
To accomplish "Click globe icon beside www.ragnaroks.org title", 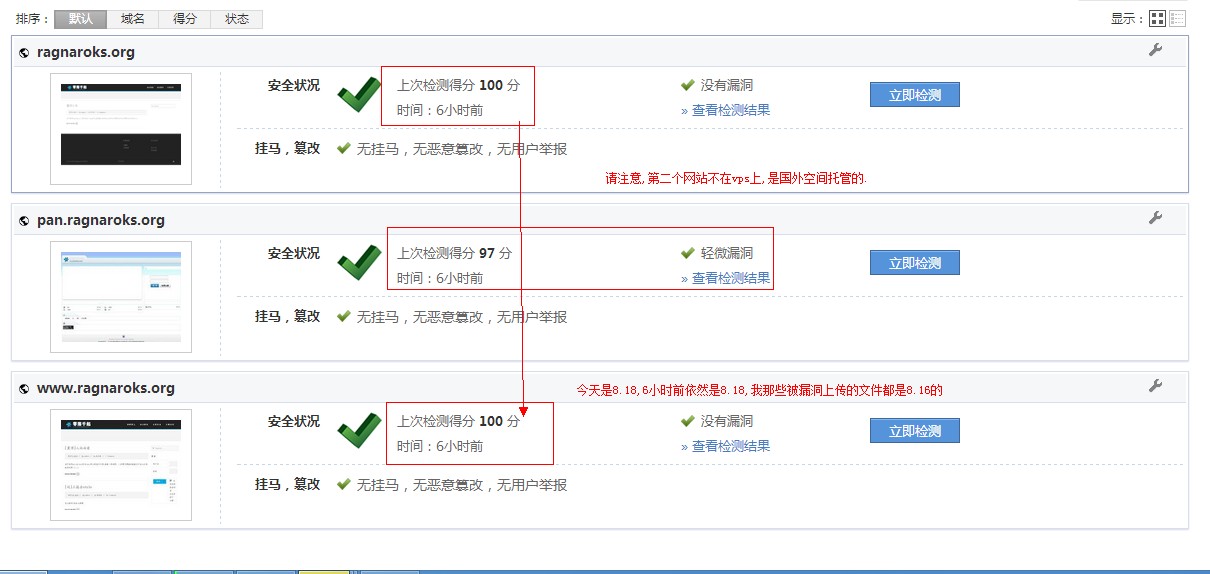I will (x=24, y=389).
